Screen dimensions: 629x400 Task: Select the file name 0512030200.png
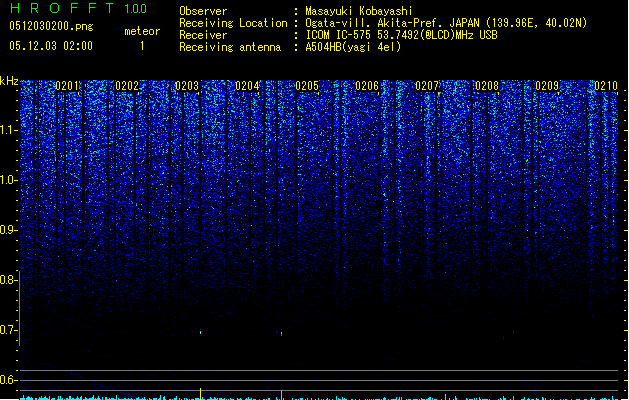pyautogui.click(x=51, y=26)
